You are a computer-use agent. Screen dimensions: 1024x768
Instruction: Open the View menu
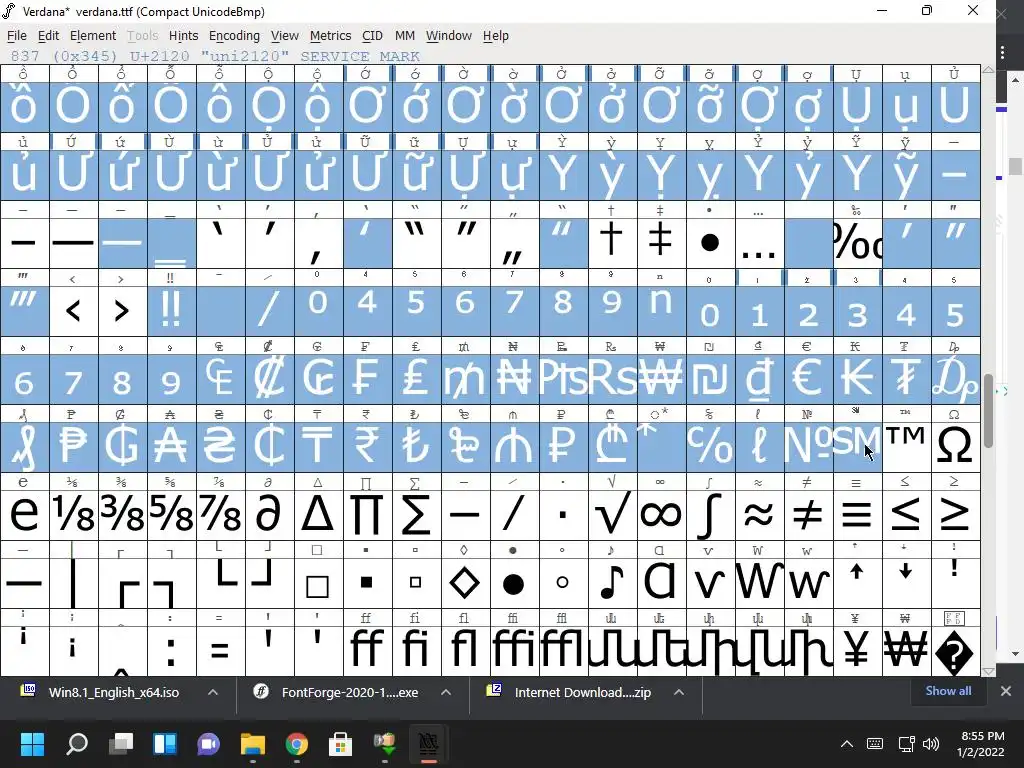tap(285, 36)
